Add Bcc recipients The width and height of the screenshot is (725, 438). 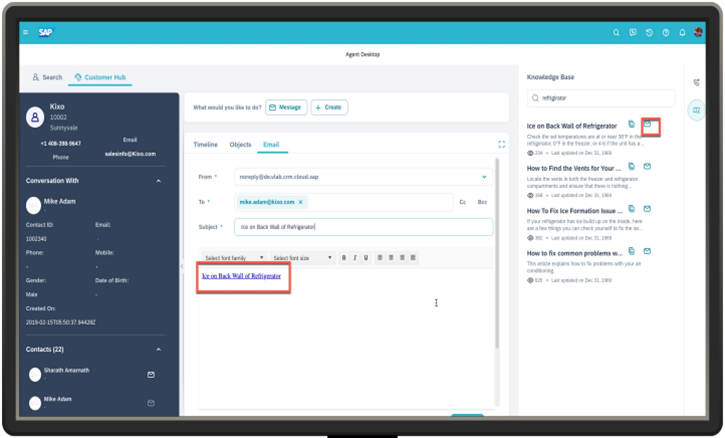(482, 202)
